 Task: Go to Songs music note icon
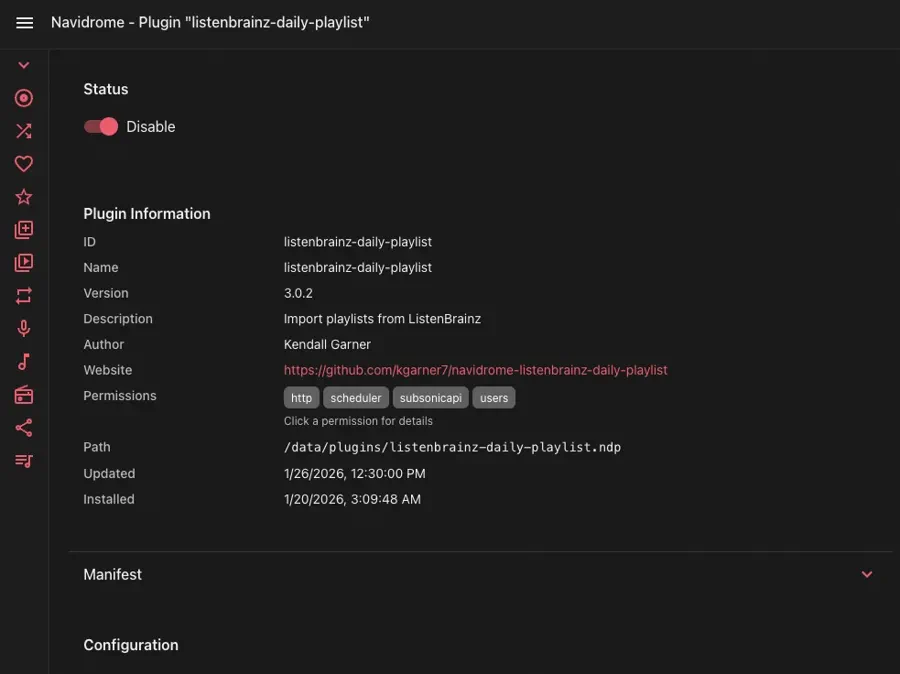point(24,362)
